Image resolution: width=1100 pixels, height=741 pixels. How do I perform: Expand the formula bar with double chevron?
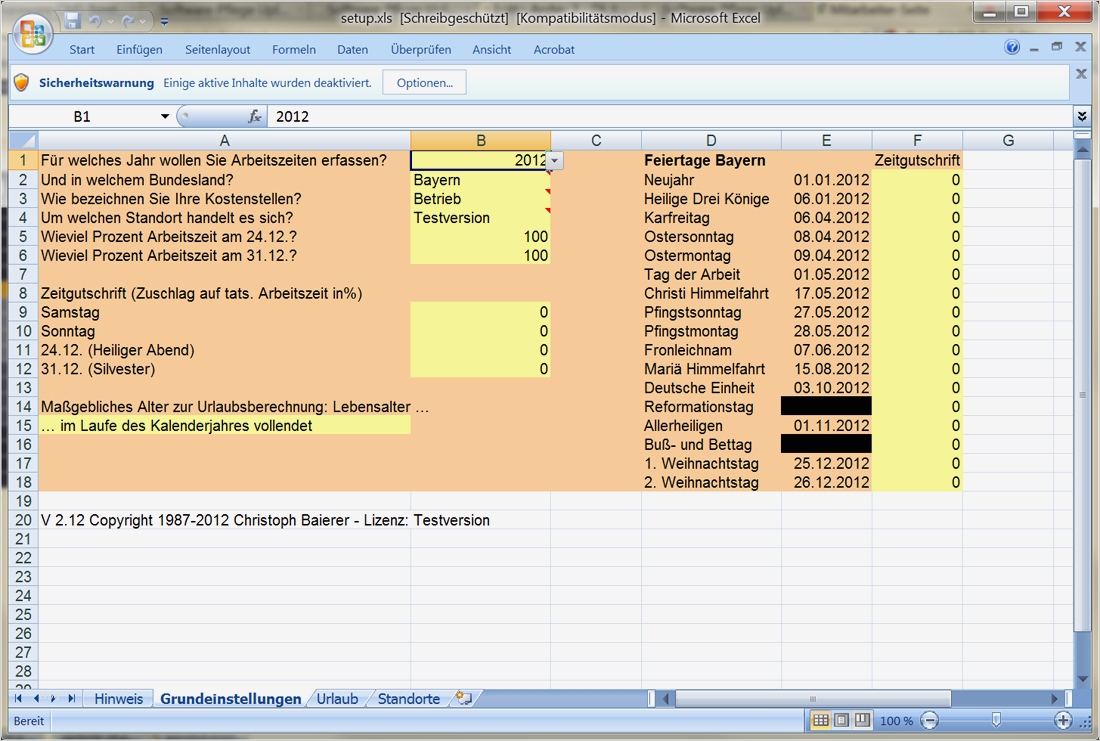(1082, 117)
